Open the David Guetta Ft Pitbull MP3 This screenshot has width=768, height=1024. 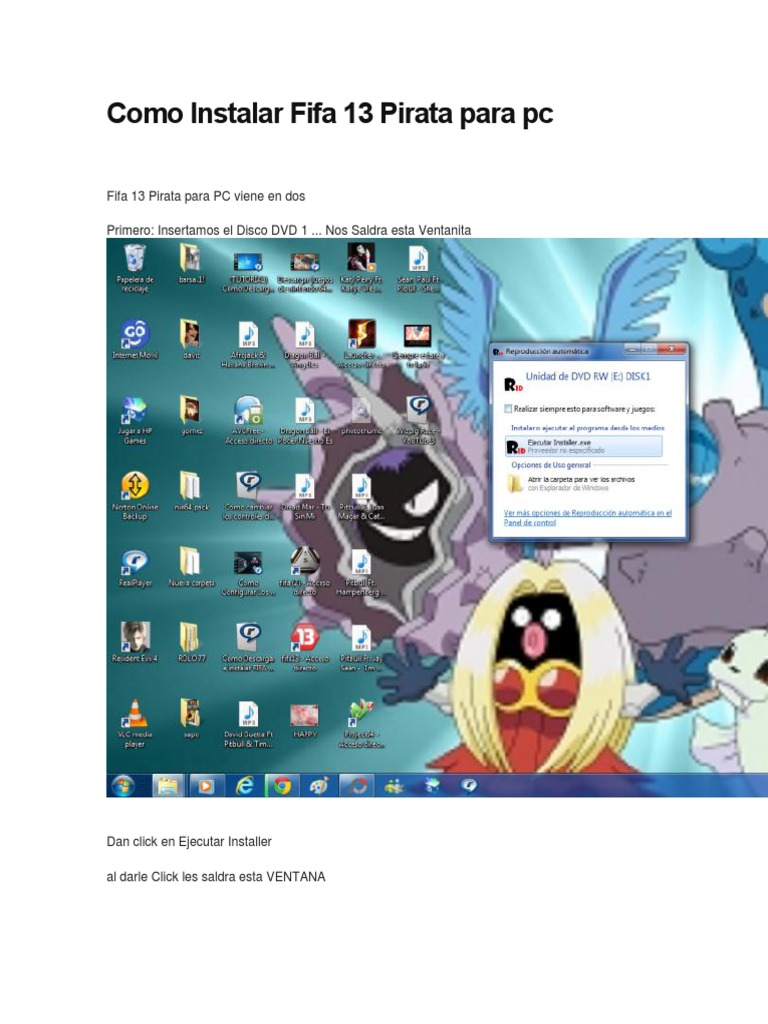(x=248, y=724)
